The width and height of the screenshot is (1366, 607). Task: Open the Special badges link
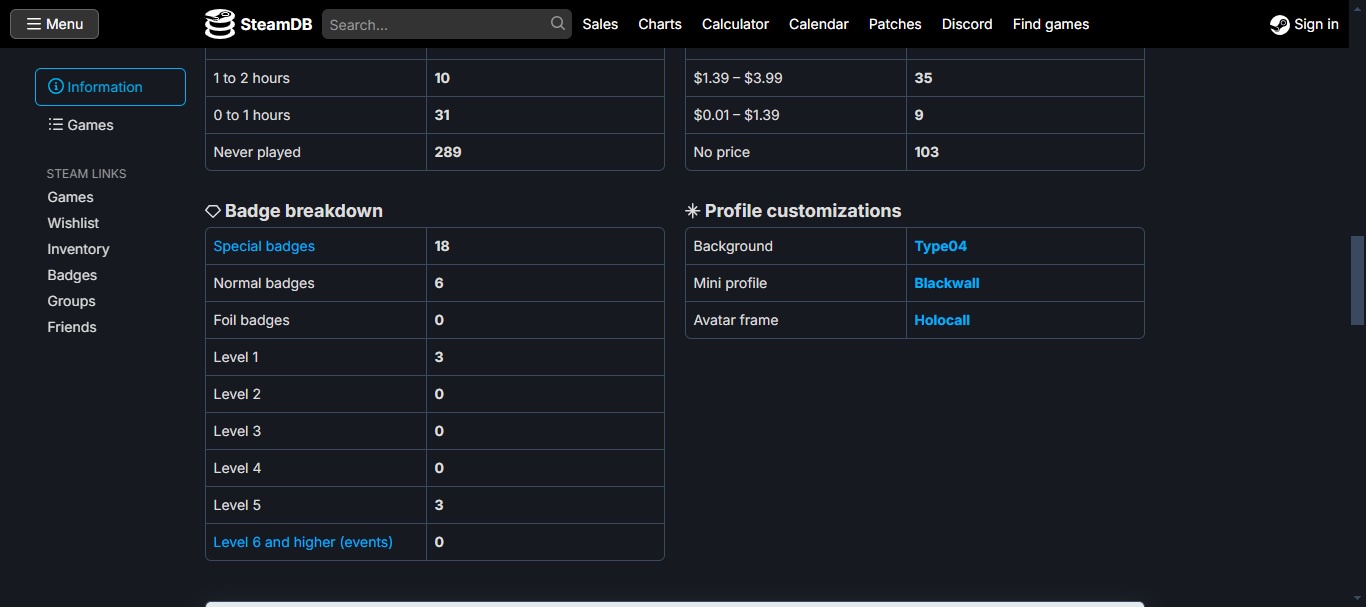(263, 246)
